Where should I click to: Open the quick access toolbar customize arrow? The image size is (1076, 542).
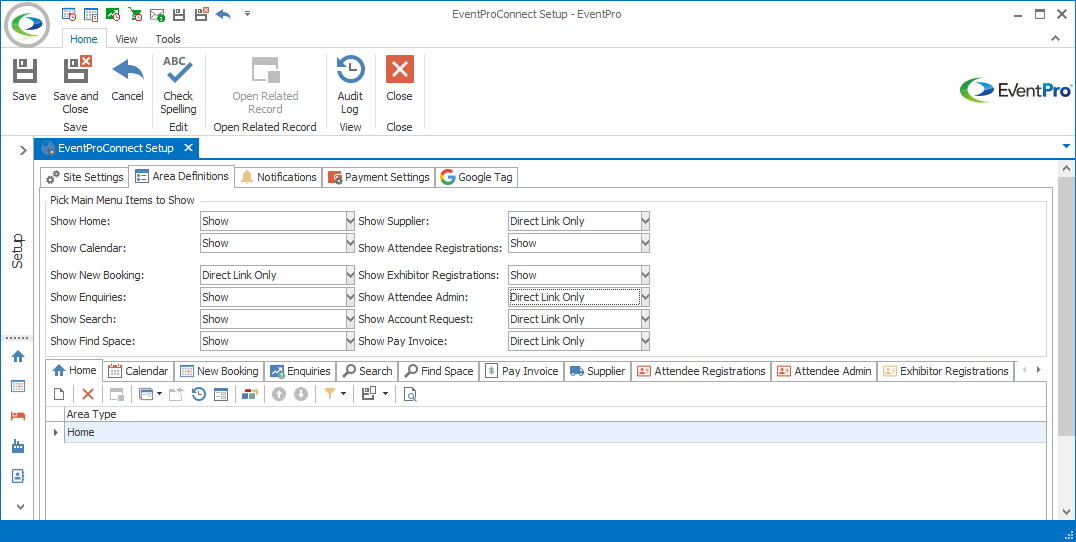[247, 14]
